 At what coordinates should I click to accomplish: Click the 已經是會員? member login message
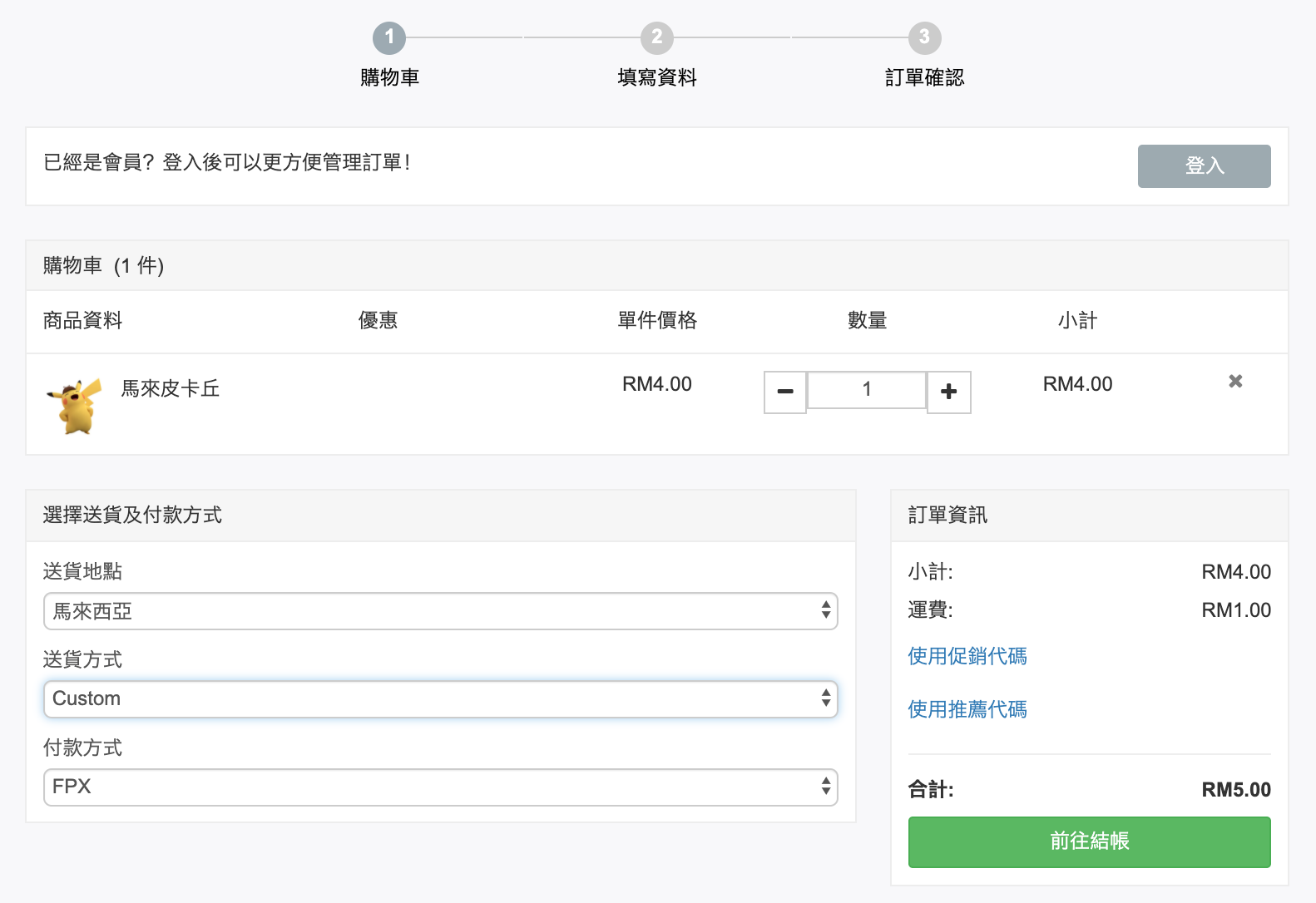pos(226,162)
